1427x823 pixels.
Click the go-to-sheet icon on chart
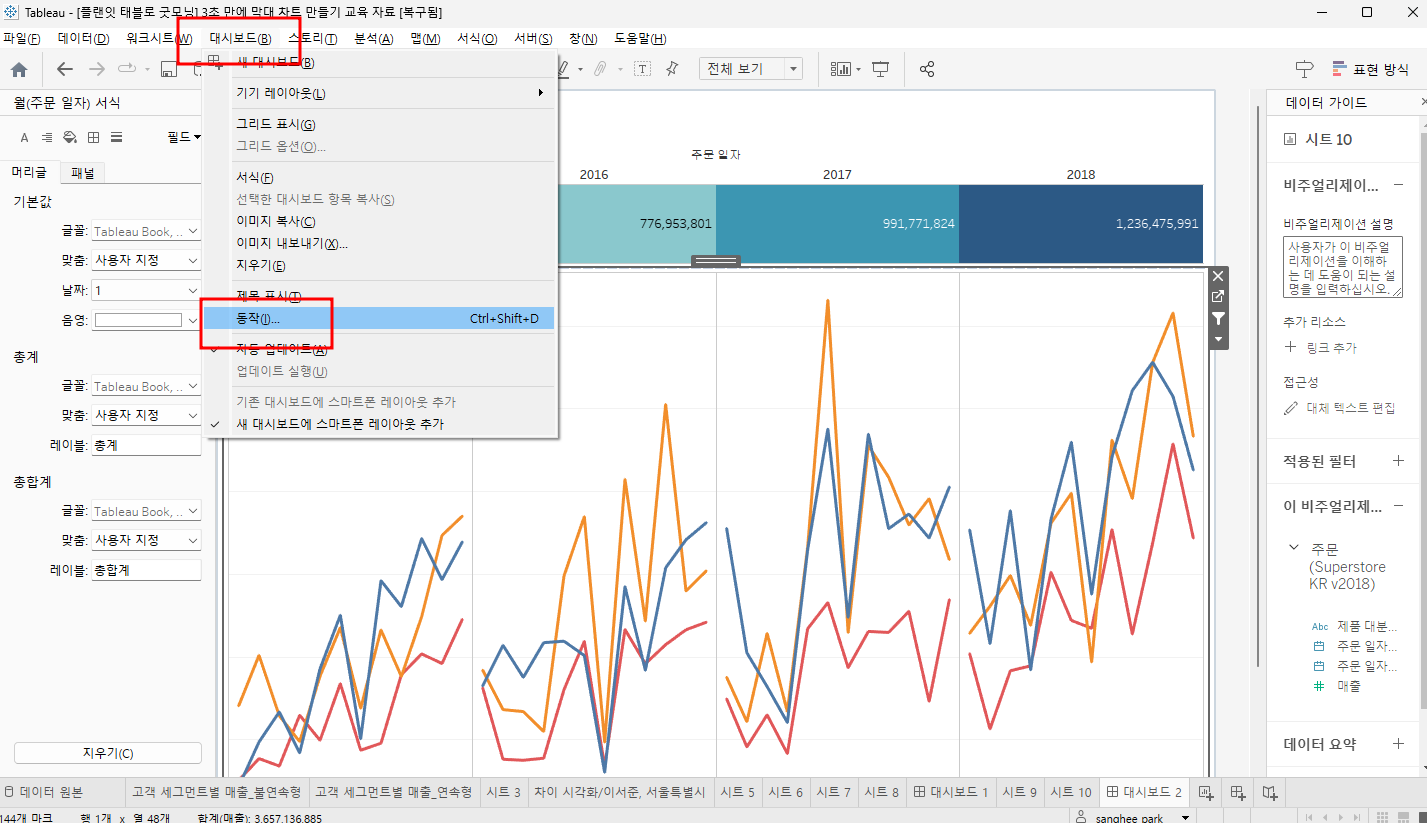1218,297
